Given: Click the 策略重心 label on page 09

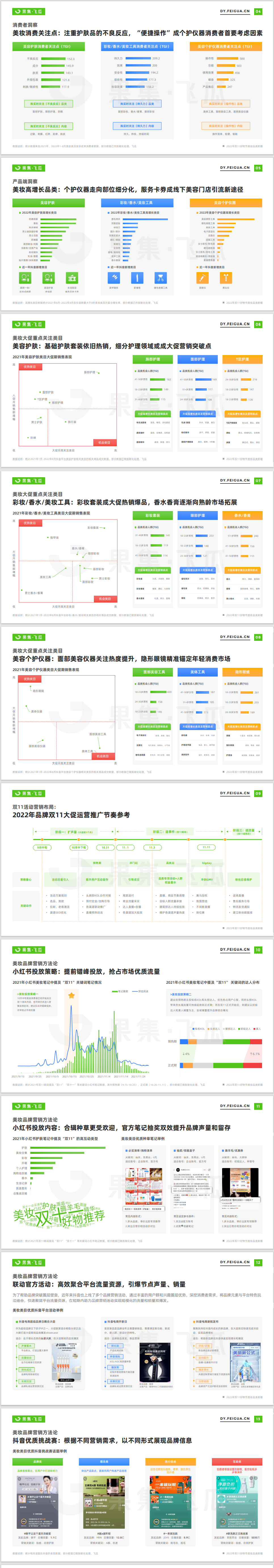Looking at the screenshot, I should pyautogui.click(x=26, y=879).
